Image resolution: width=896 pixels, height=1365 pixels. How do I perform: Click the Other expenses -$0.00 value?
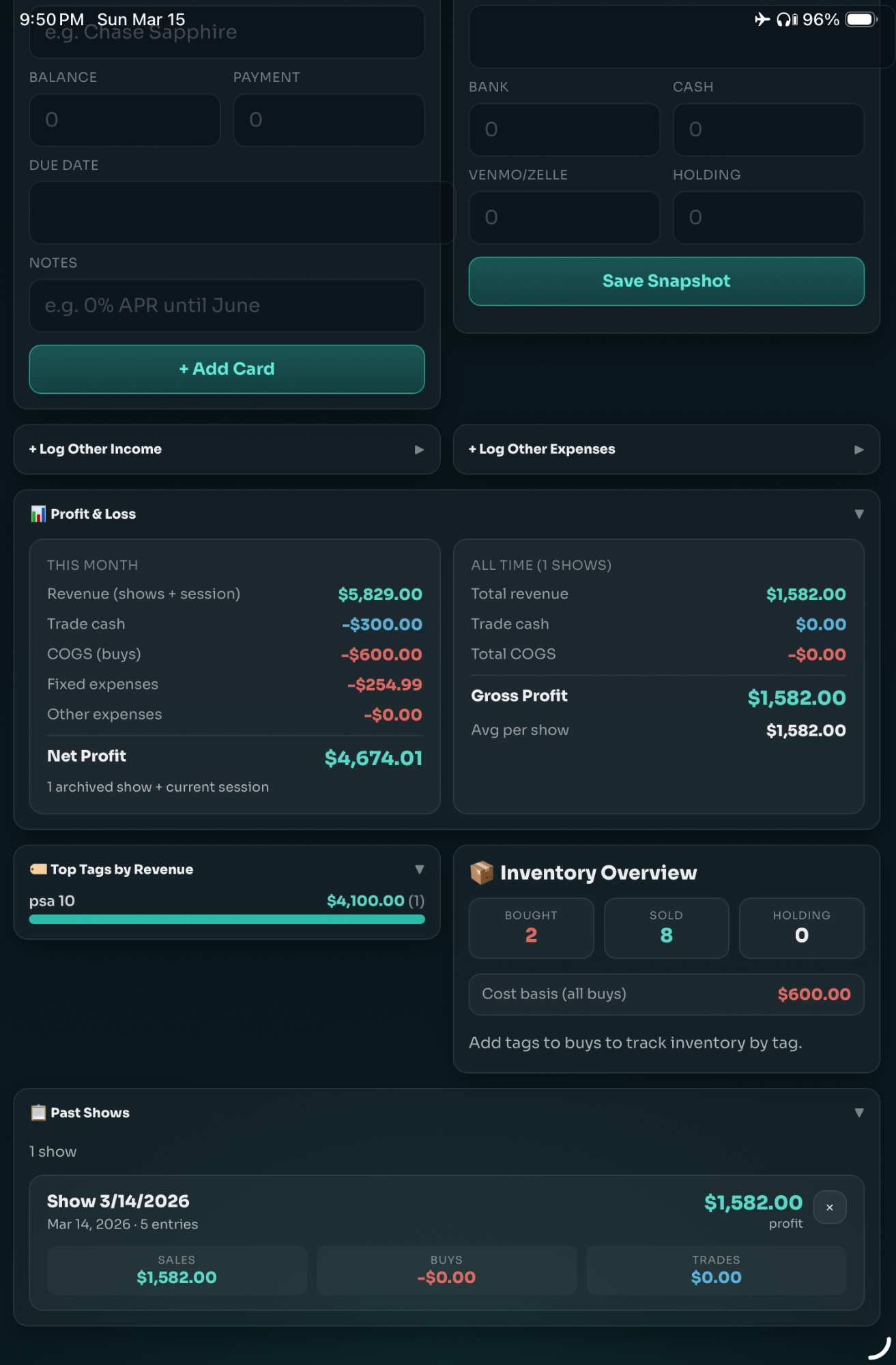(393, 715)
